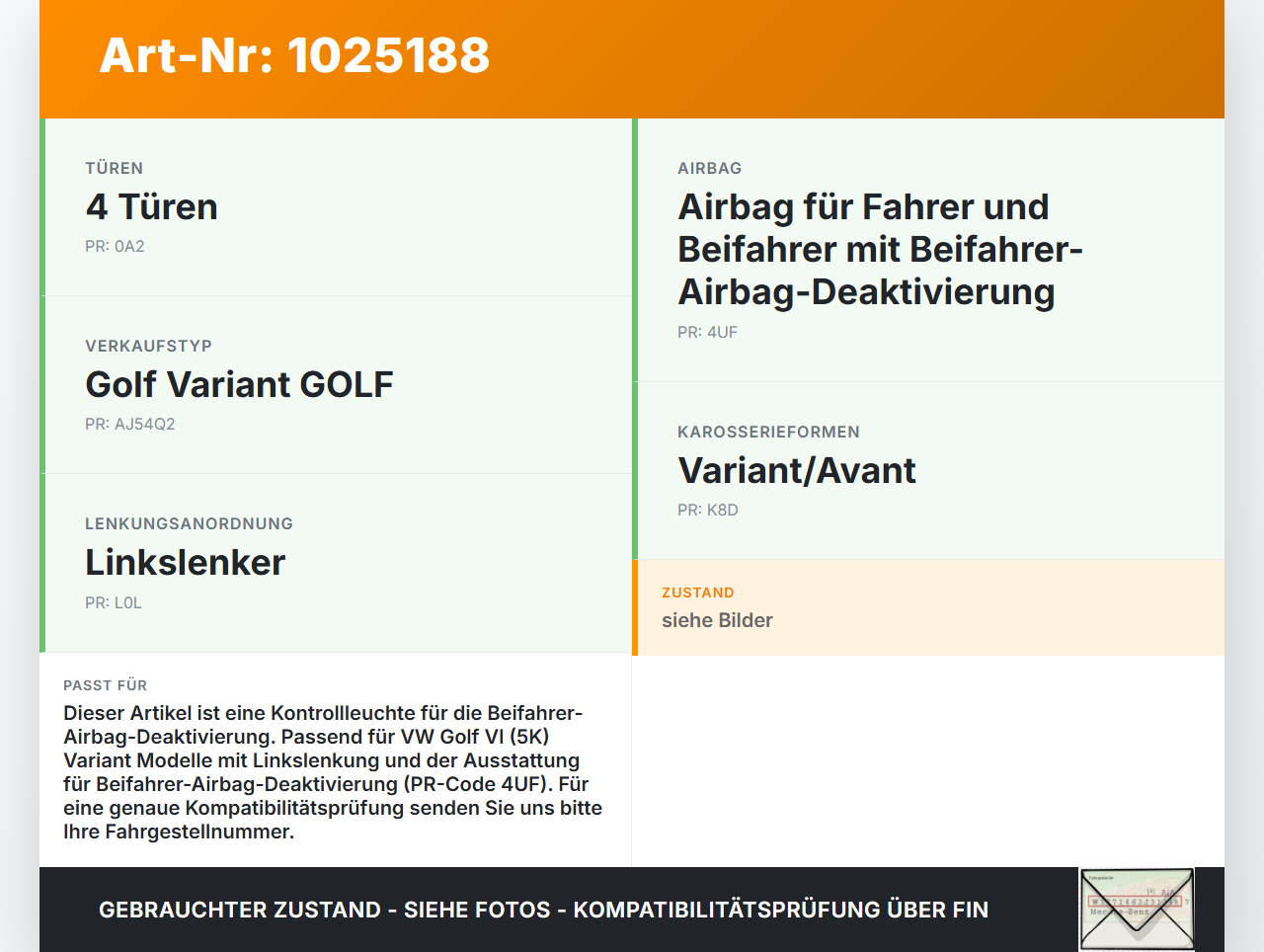1264x952 pixels.
Task: Select the KAROSSERIEFORMEN label
Action: coord(768,432)
